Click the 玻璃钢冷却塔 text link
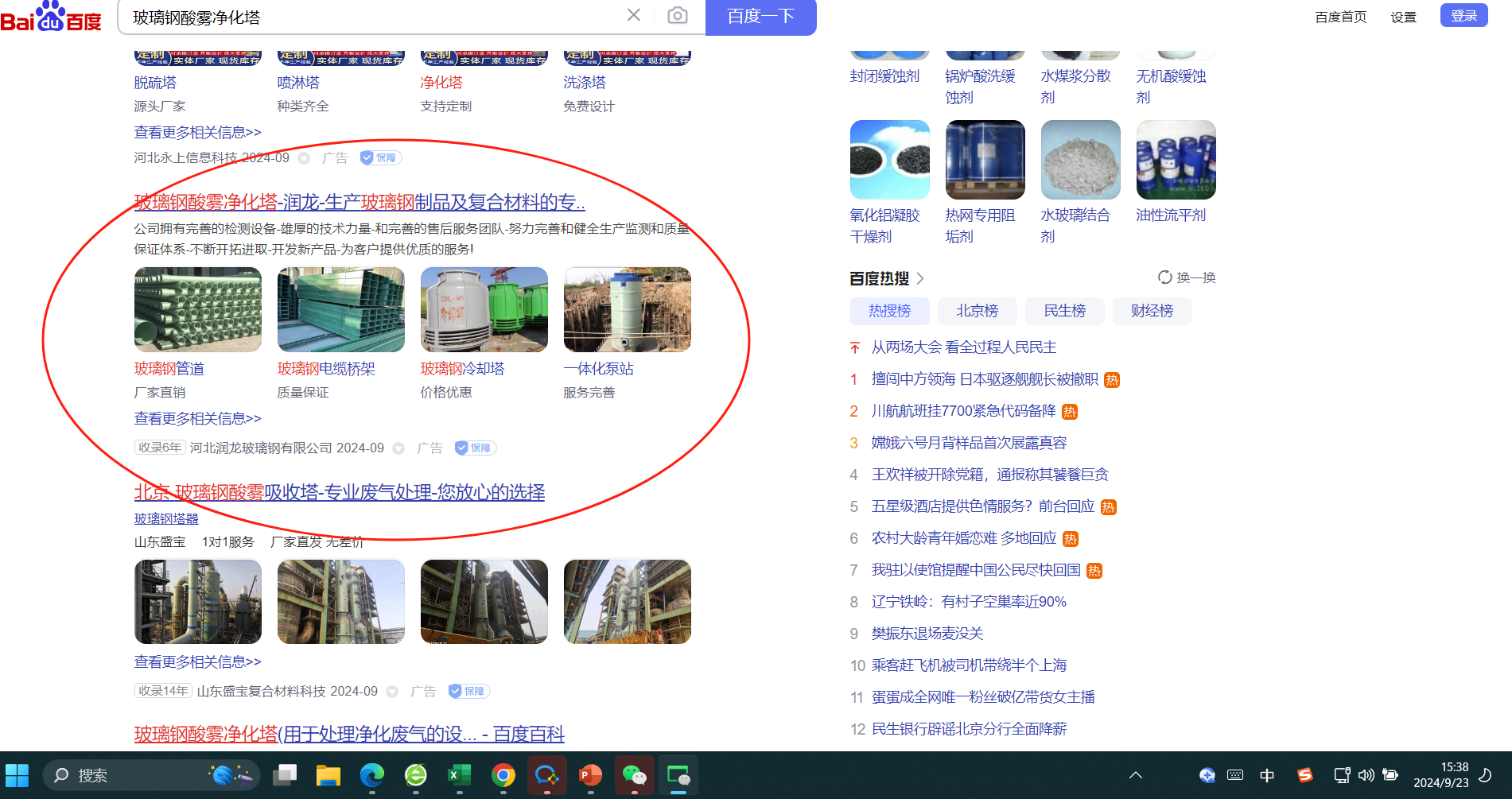This screenshot has height=799, width=1512. click(x=462, y=369)
